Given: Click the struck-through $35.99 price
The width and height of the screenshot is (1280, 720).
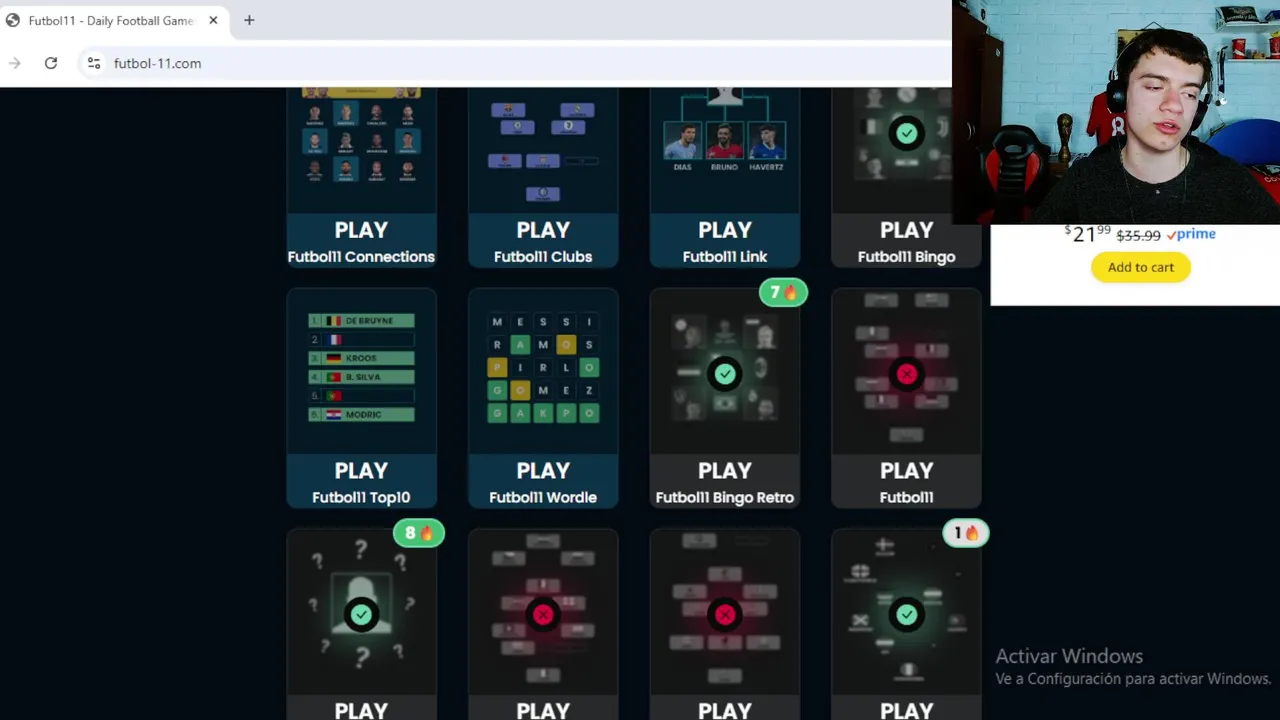Looking at the screenshot, I should [1138, 236].
